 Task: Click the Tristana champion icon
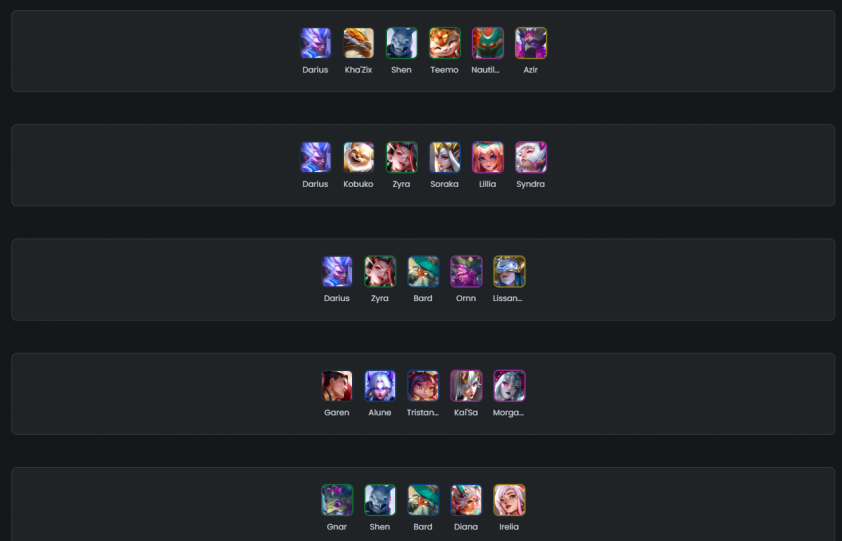pos(423,386)
